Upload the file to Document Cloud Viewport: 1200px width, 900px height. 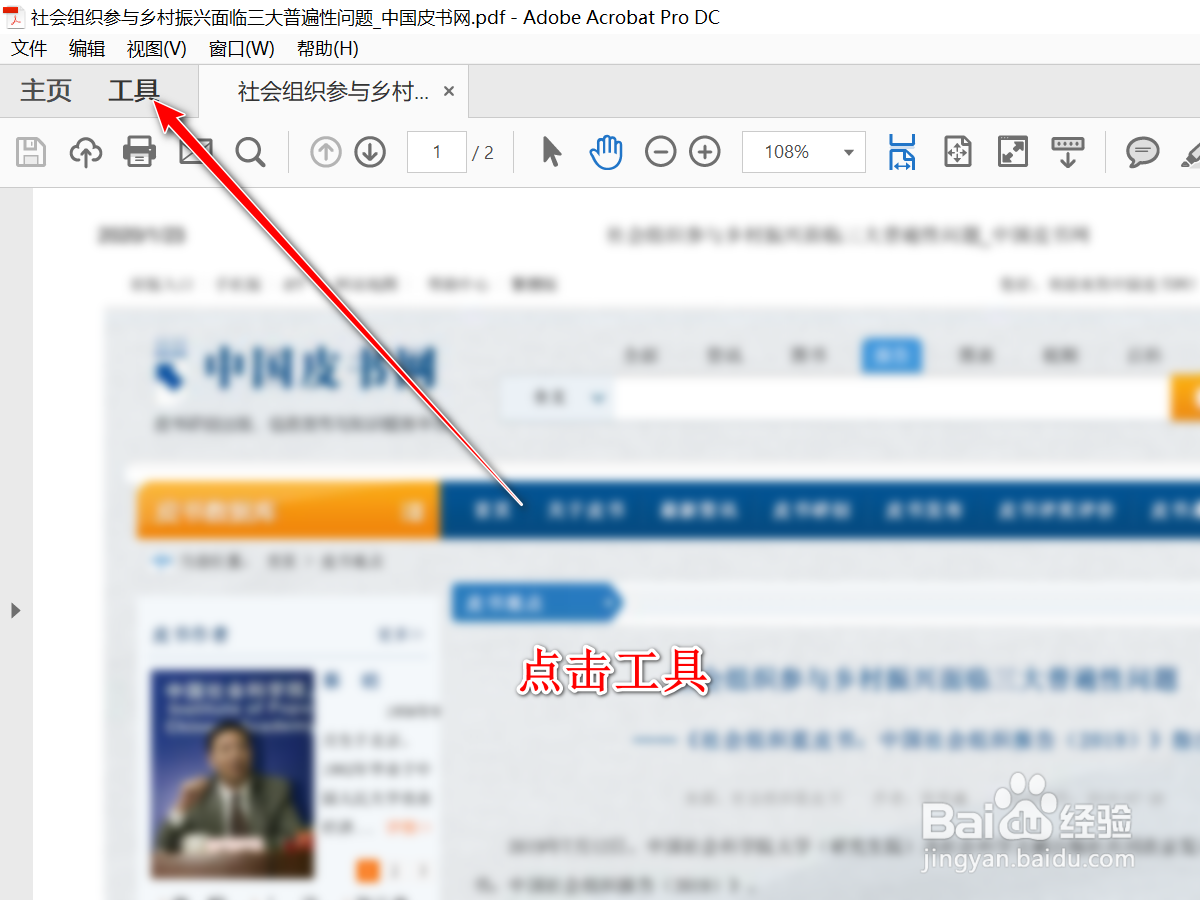[x=86, y=152]
